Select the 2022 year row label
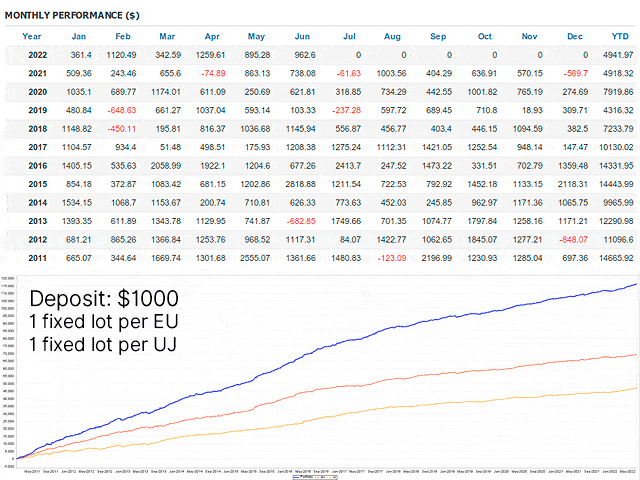The image size is (640, 480). click(38, 55)
